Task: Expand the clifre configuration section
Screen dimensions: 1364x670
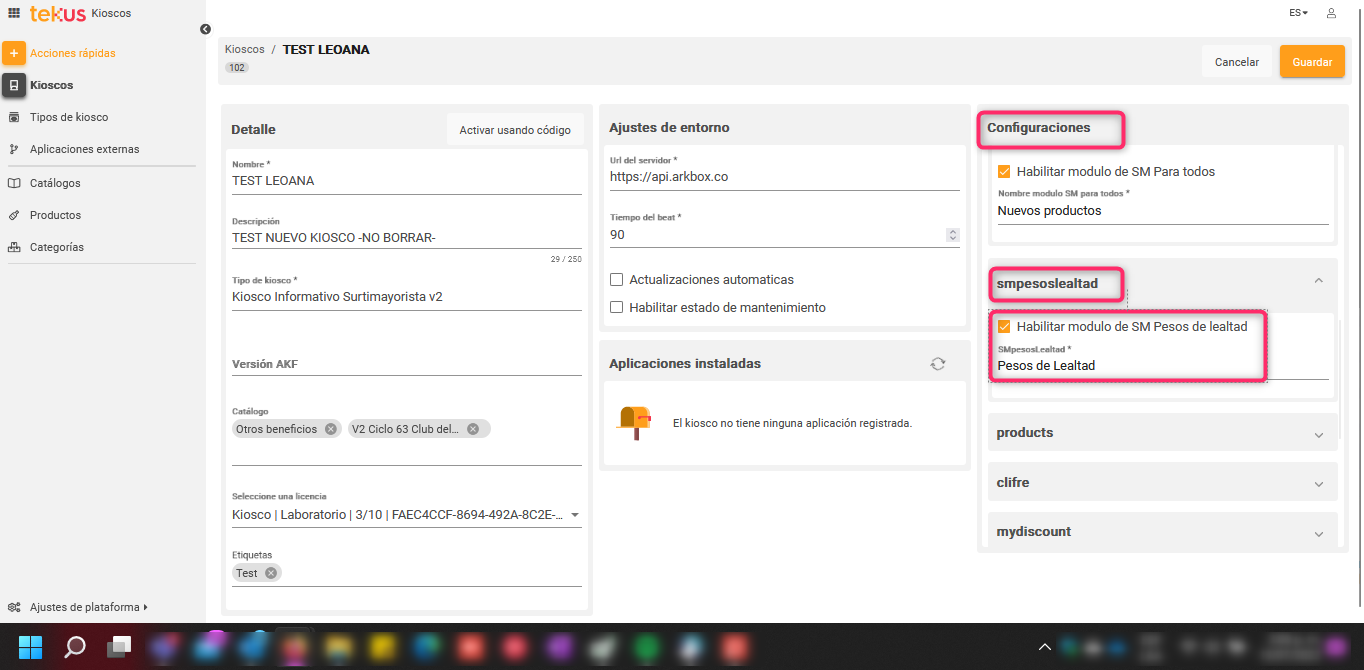Action: [1318, 483]
